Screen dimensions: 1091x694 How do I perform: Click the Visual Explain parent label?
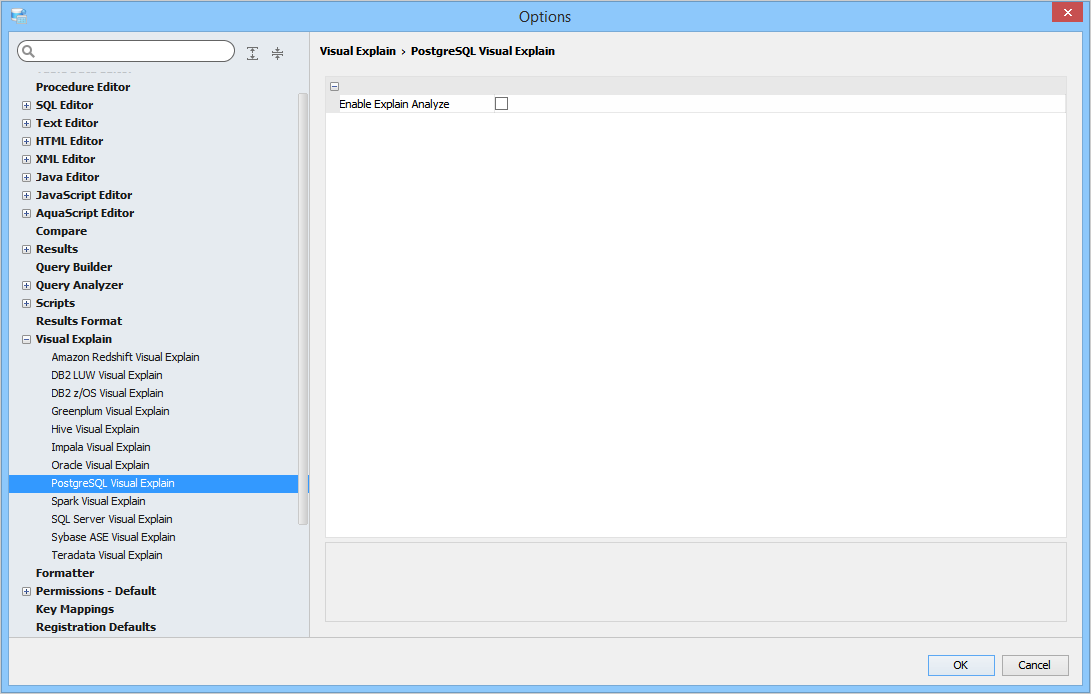[x=74, y=339]
